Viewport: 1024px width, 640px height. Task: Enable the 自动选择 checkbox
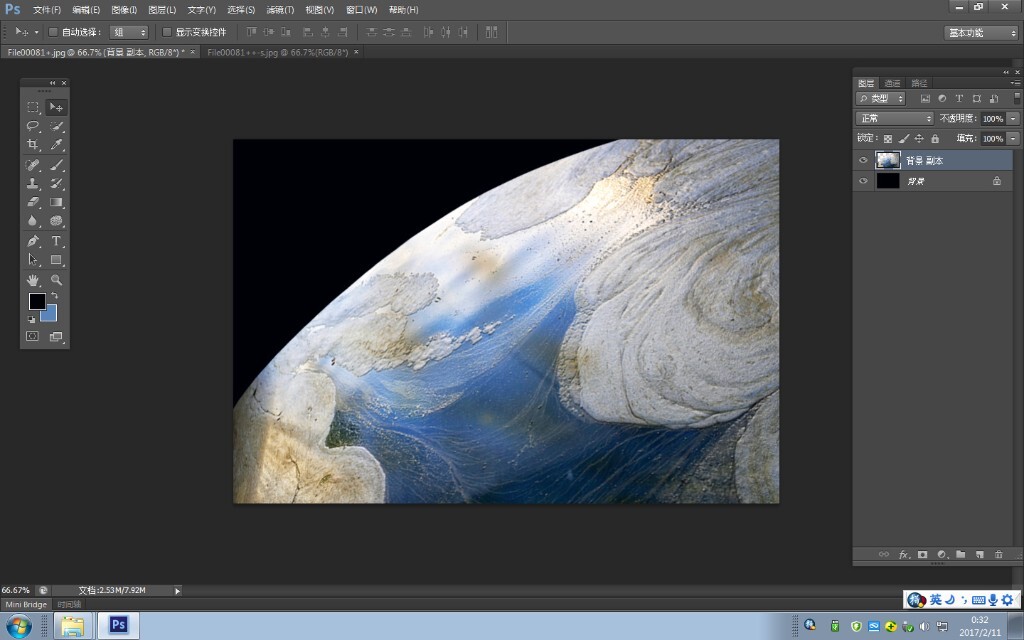(x=54, y=32)
